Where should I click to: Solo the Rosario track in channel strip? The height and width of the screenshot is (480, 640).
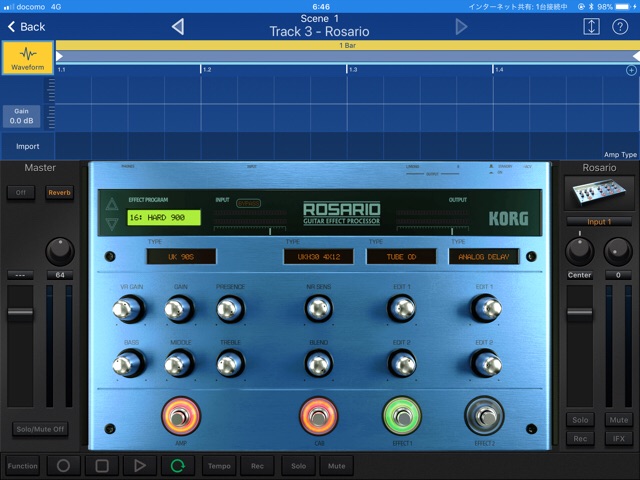pyautogui.click(x=580, y=420)
